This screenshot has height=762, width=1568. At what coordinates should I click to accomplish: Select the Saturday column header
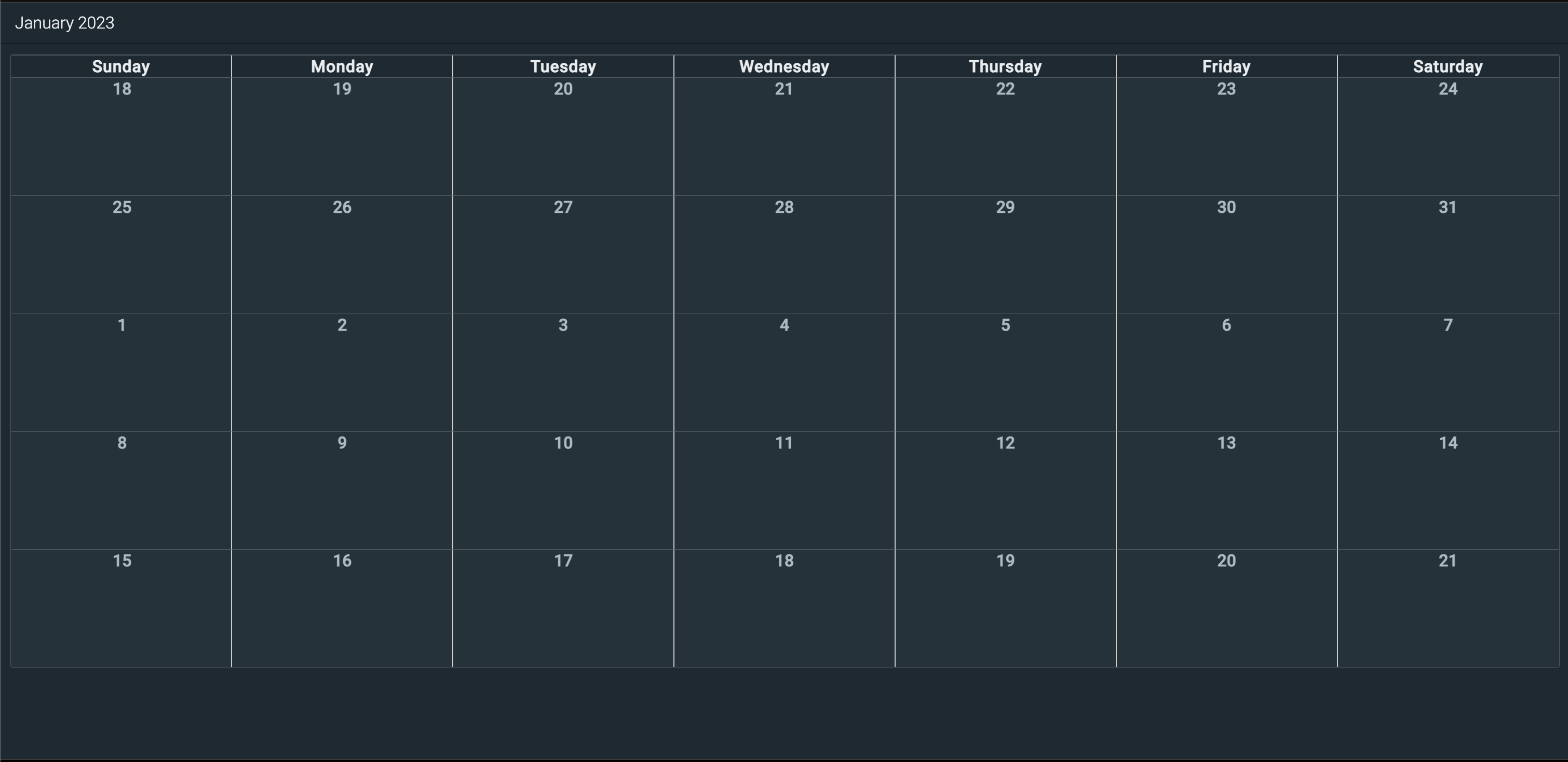pyautogui.click(x=1448, y=66)
